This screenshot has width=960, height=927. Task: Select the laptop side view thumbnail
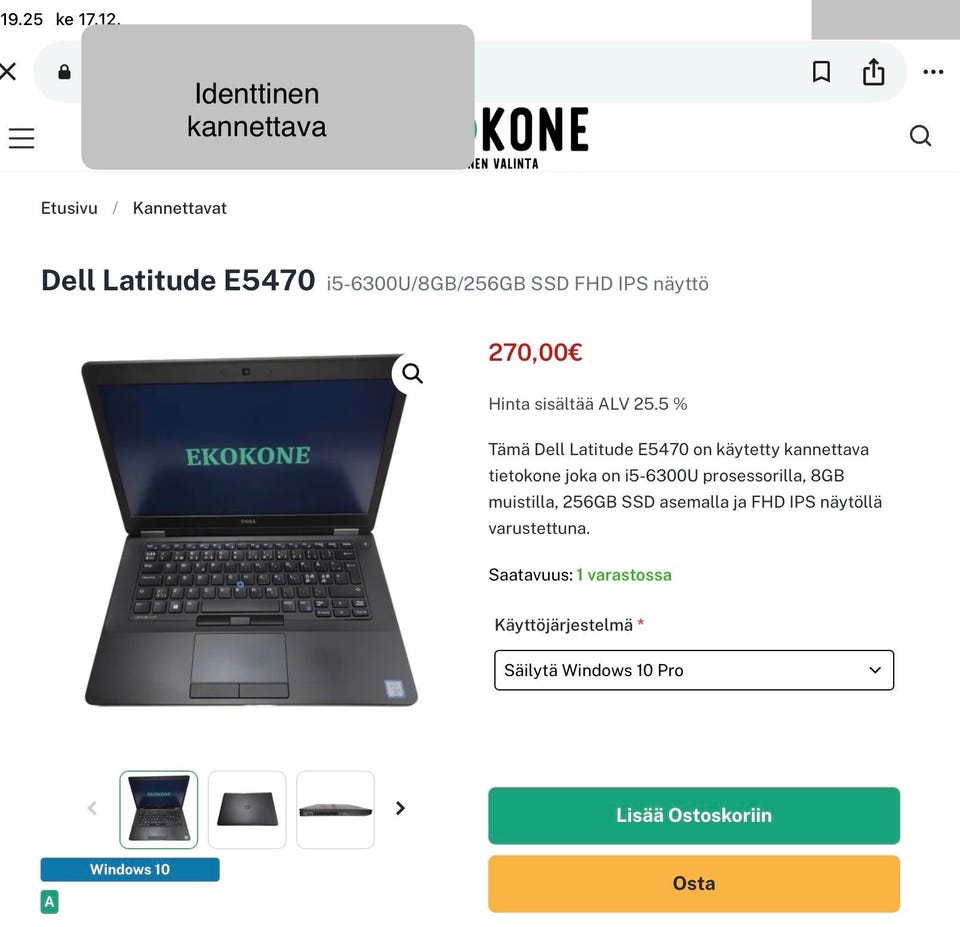coord(335,809)
